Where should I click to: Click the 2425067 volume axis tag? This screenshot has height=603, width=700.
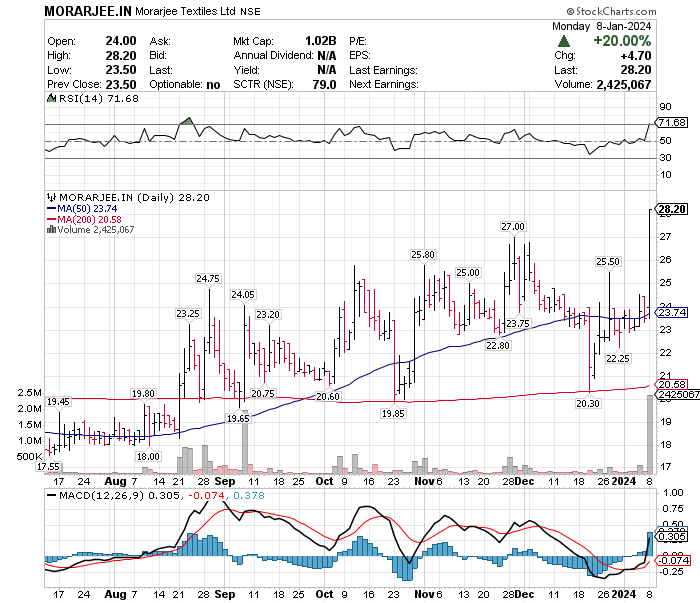[677, 395]
